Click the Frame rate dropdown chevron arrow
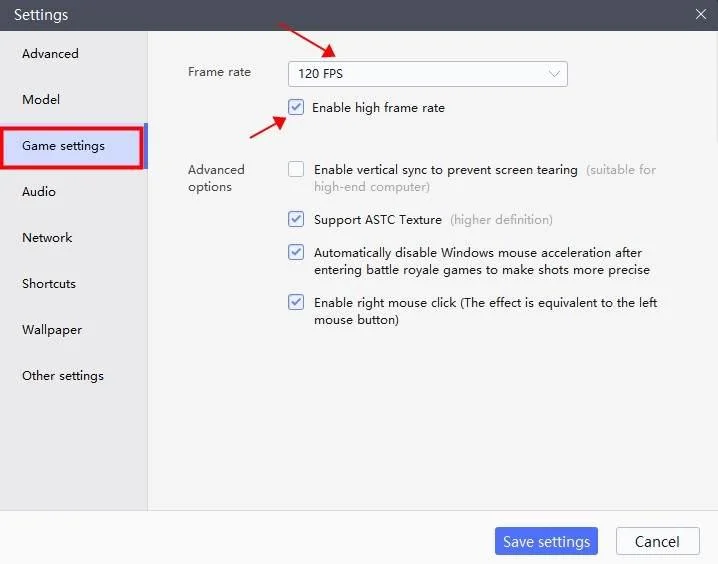 554,74
